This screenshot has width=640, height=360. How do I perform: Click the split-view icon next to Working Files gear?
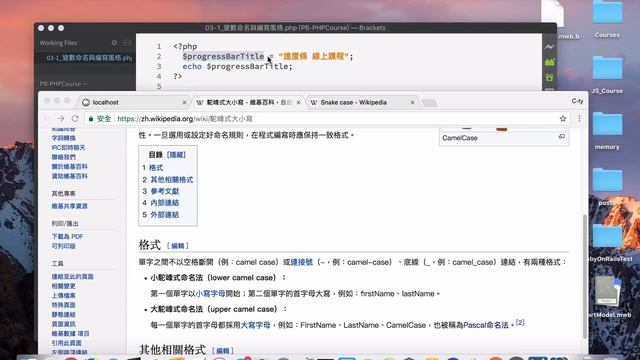[127, 42]
